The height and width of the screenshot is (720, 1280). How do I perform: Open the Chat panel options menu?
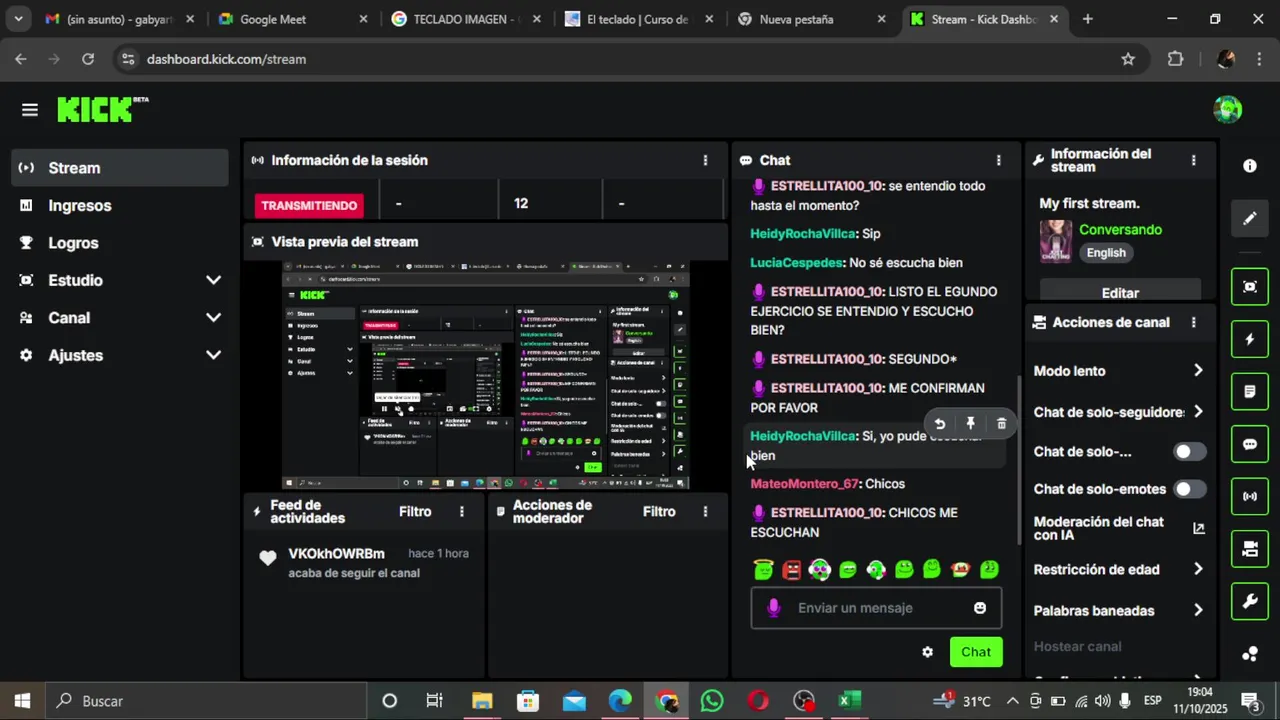(998, 160)
